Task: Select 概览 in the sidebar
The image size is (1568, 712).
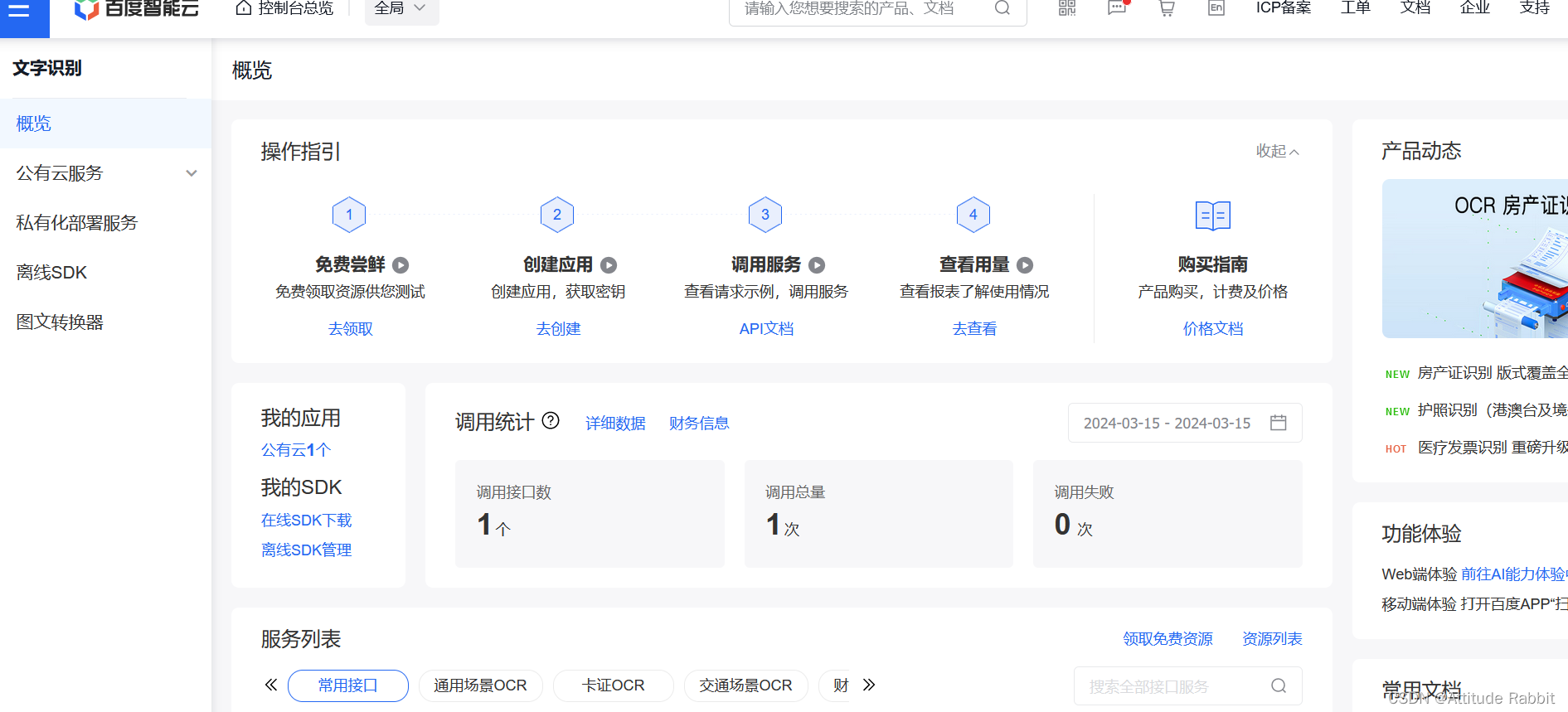Action: 105,124
